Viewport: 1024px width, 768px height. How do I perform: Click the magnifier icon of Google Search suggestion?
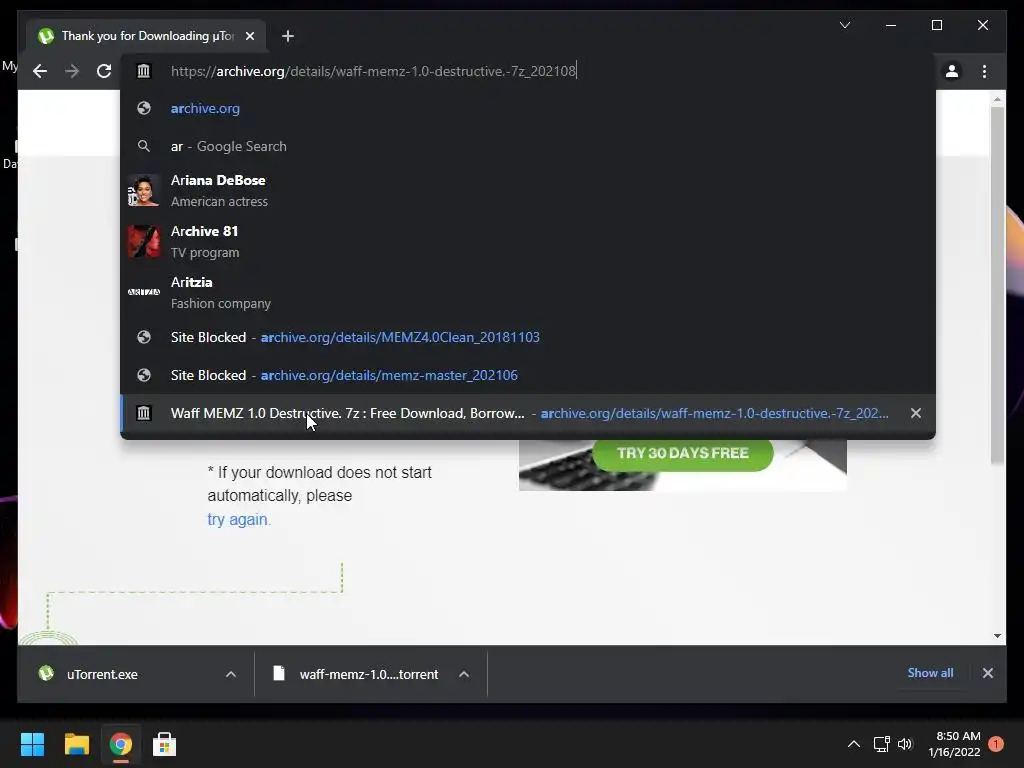[144, 146]
